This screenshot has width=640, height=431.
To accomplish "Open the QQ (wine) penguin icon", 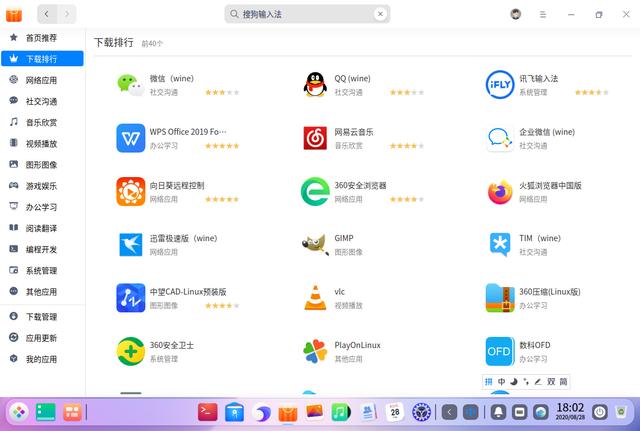I will tap(315, 84).
